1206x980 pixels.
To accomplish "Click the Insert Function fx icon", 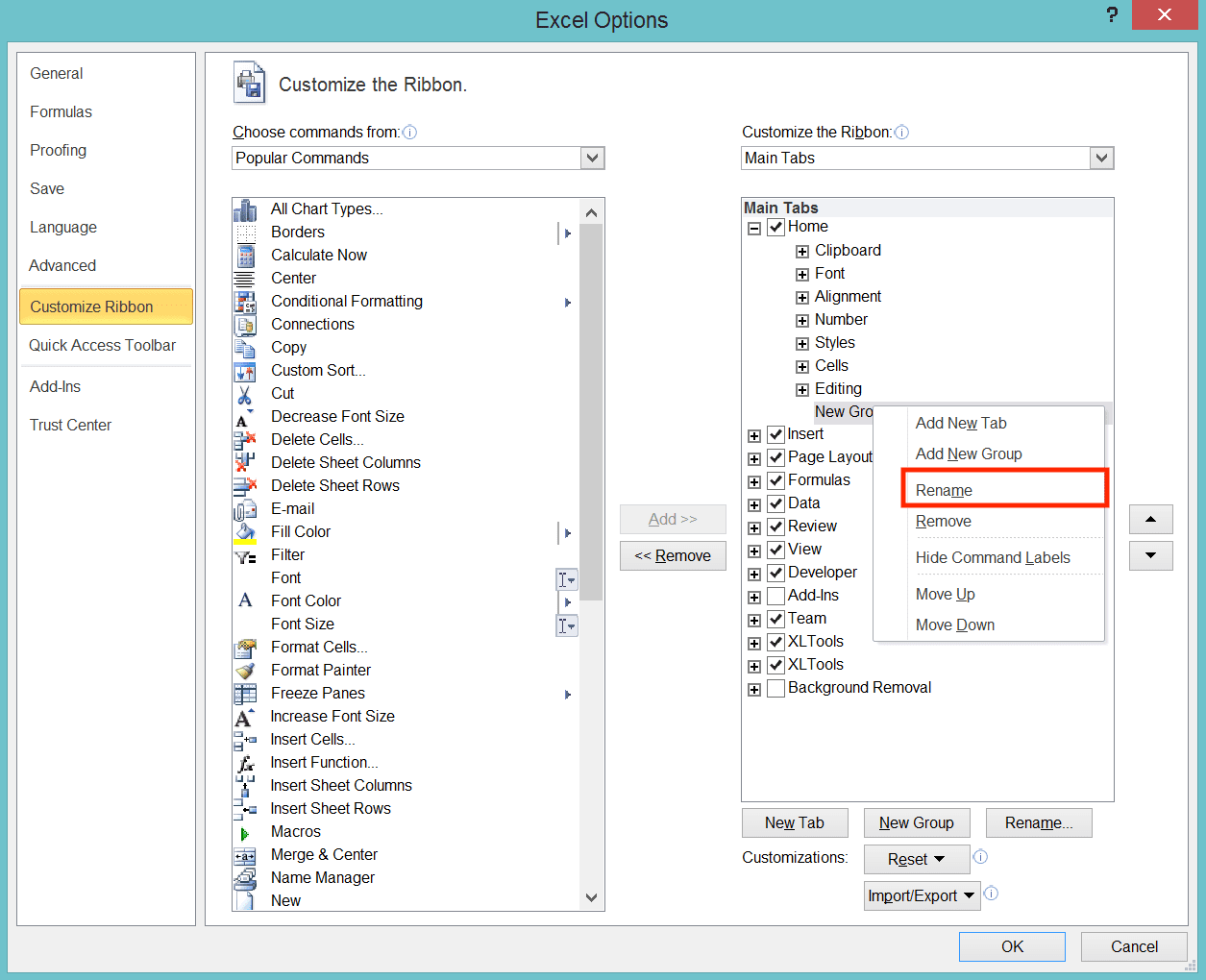I will point(245,763).
